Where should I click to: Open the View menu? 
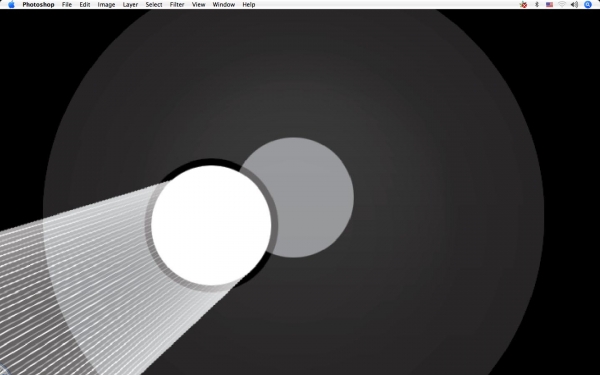click(x=199, y=5)
